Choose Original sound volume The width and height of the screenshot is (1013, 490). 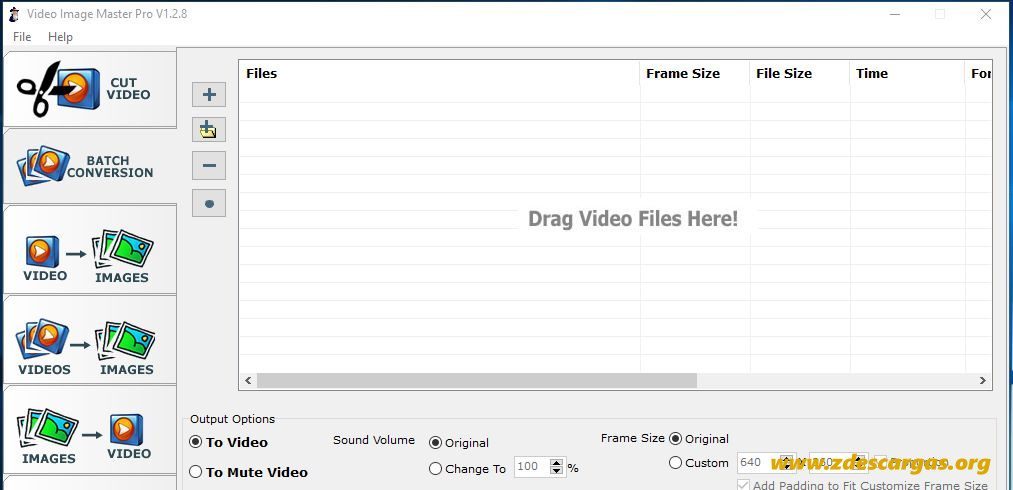(x=459, y=443)
